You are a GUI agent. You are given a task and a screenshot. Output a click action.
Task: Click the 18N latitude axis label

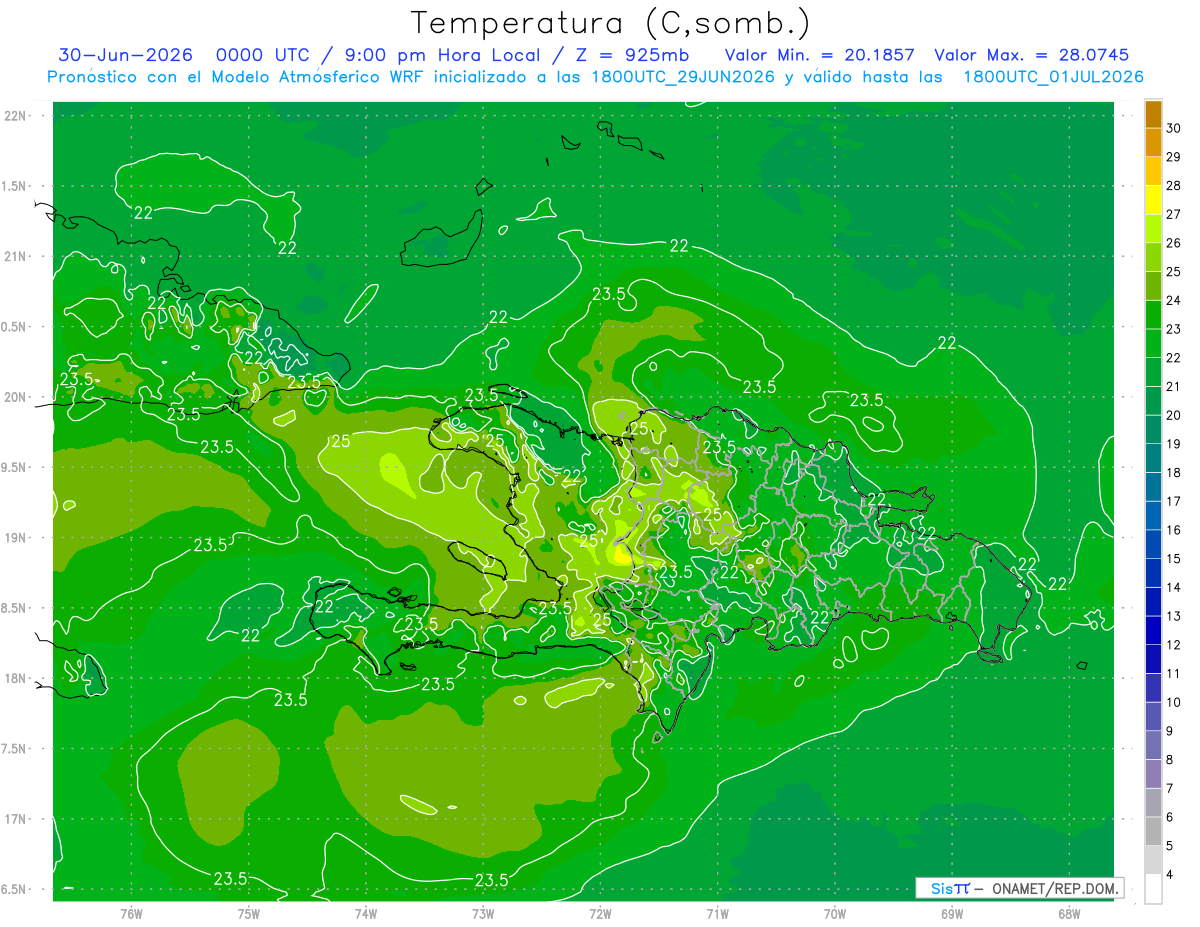pos(15,679)
